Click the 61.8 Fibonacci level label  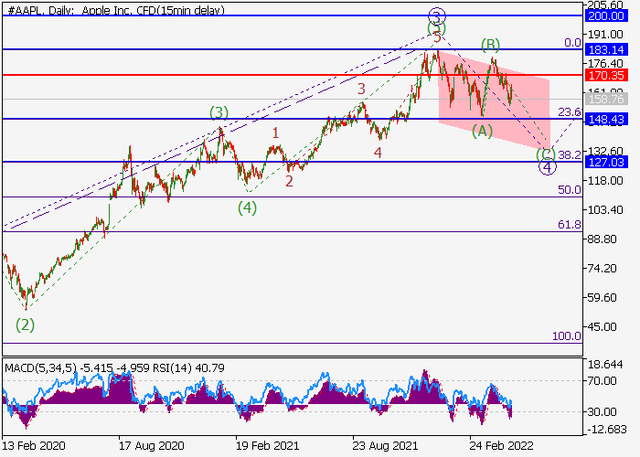(x=569, y=225)
